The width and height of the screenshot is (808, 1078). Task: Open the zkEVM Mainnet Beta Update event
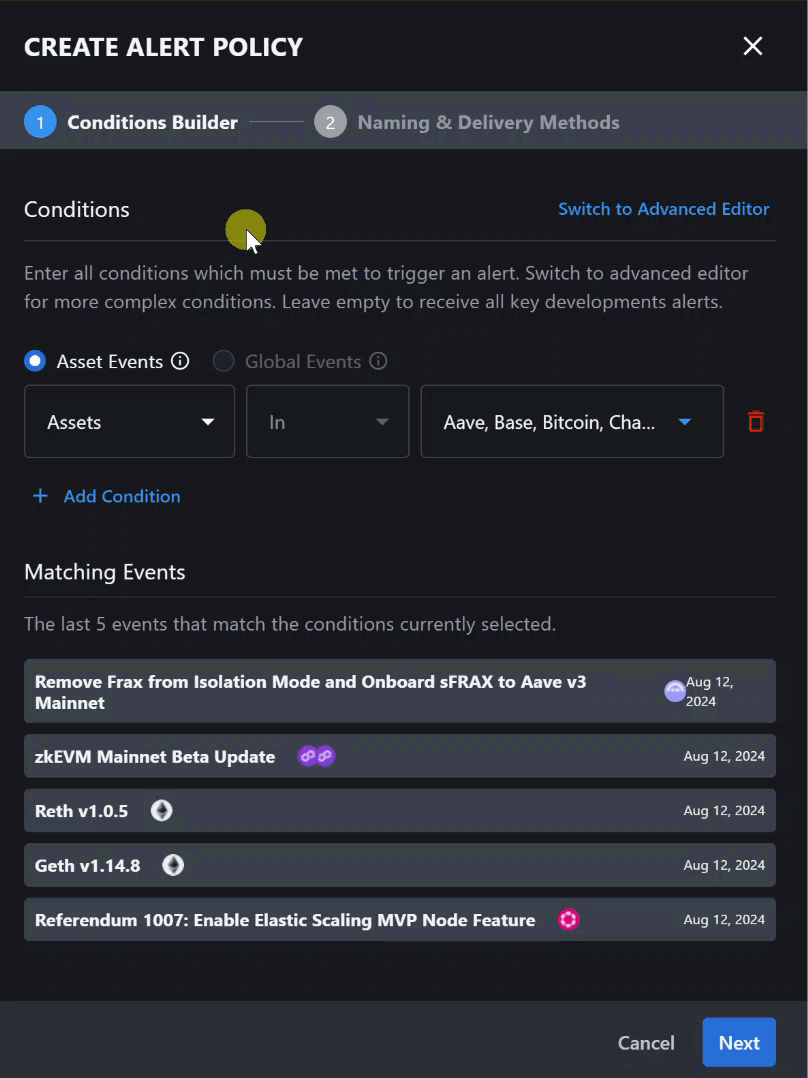coord(155,756)
